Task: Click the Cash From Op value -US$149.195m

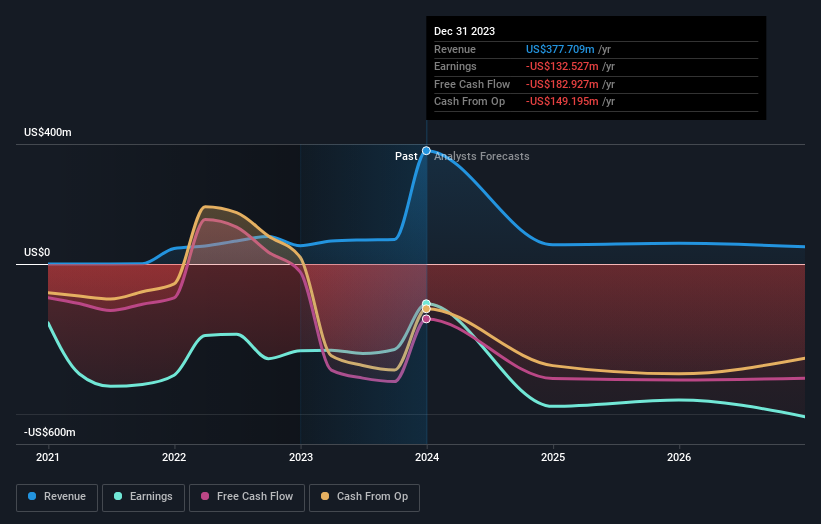Action: pos(562,102)
